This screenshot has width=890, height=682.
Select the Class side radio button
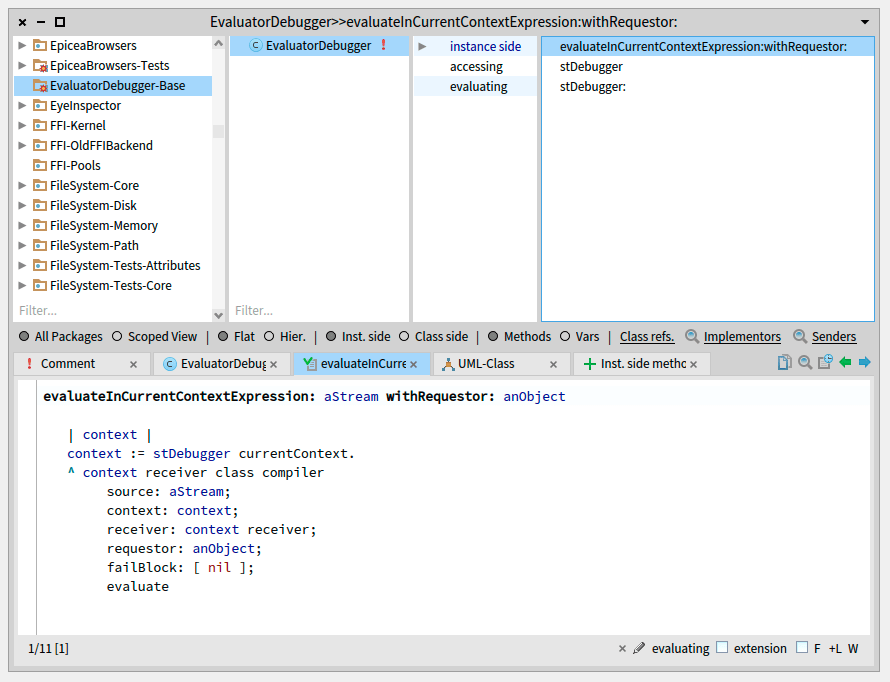click(x=405, y=337)
